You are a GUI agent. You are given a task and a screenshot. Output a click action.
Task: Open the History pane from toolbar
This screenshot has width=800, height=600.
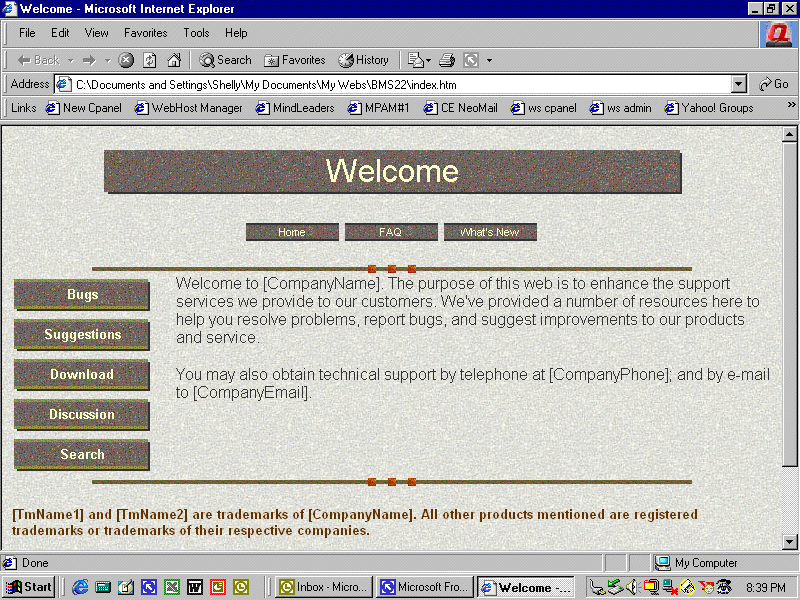[364, 60]
